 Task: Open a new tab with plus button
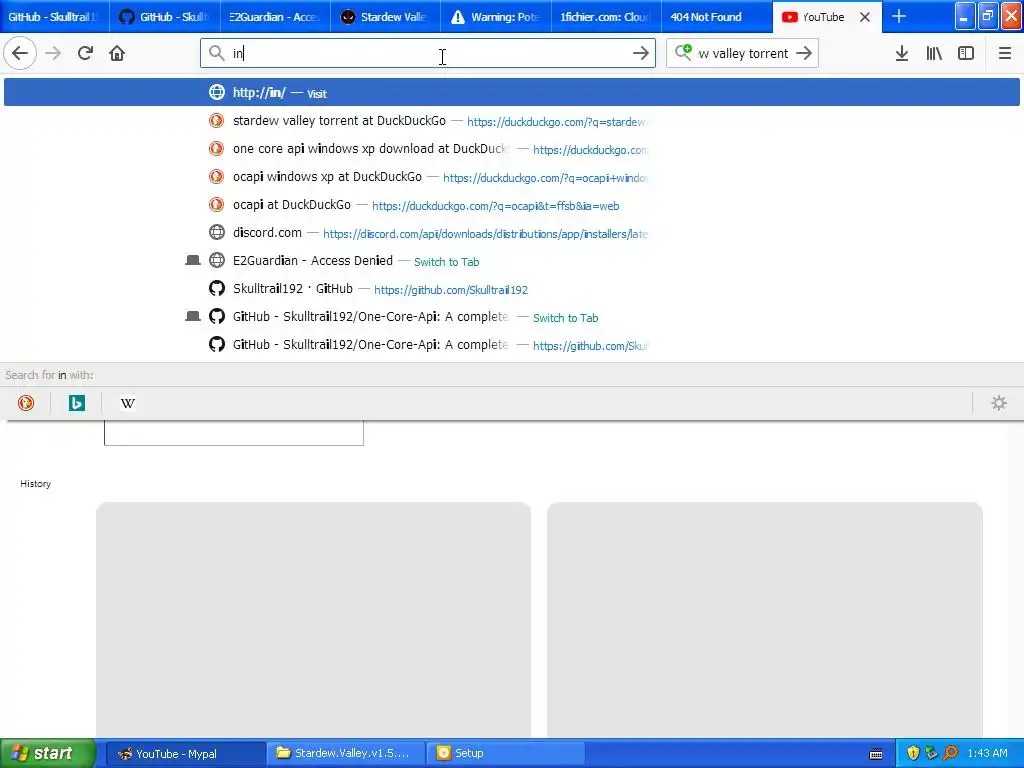click(899, 16)
